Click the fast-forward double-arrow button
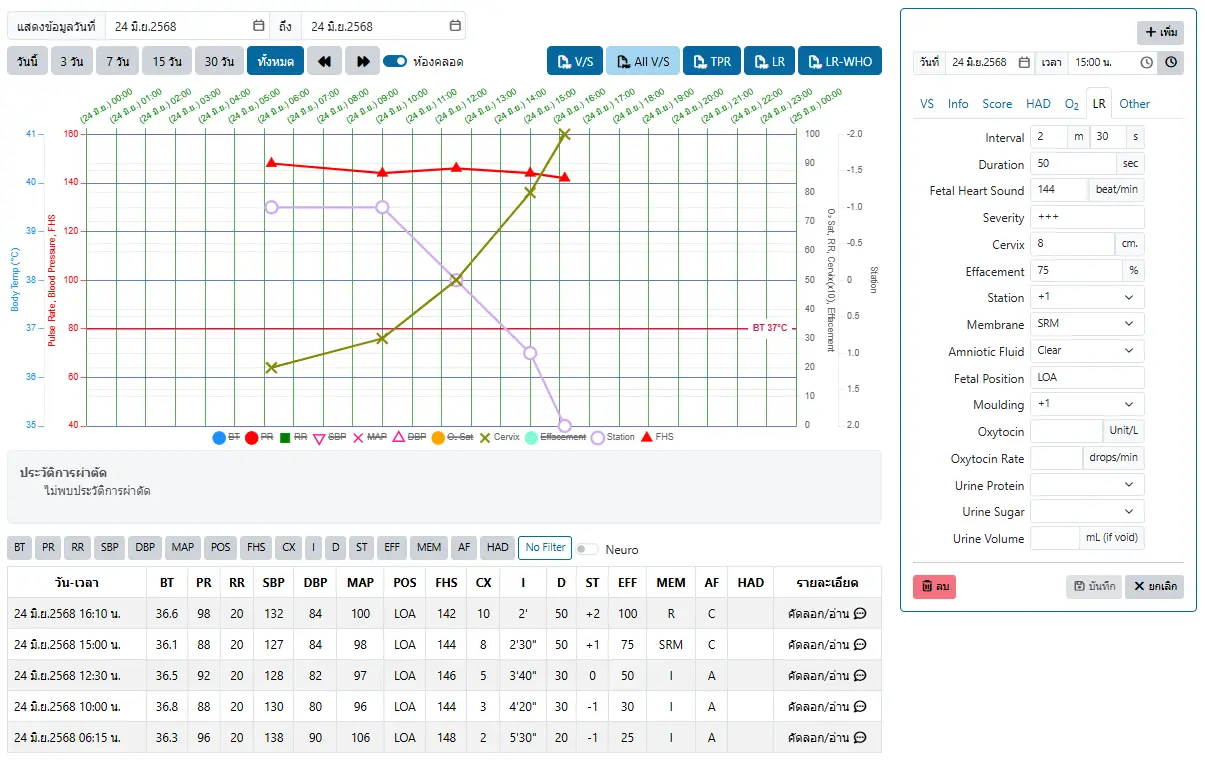The width and height of the screenshot is (1205, 762). [x=362, y=61]
